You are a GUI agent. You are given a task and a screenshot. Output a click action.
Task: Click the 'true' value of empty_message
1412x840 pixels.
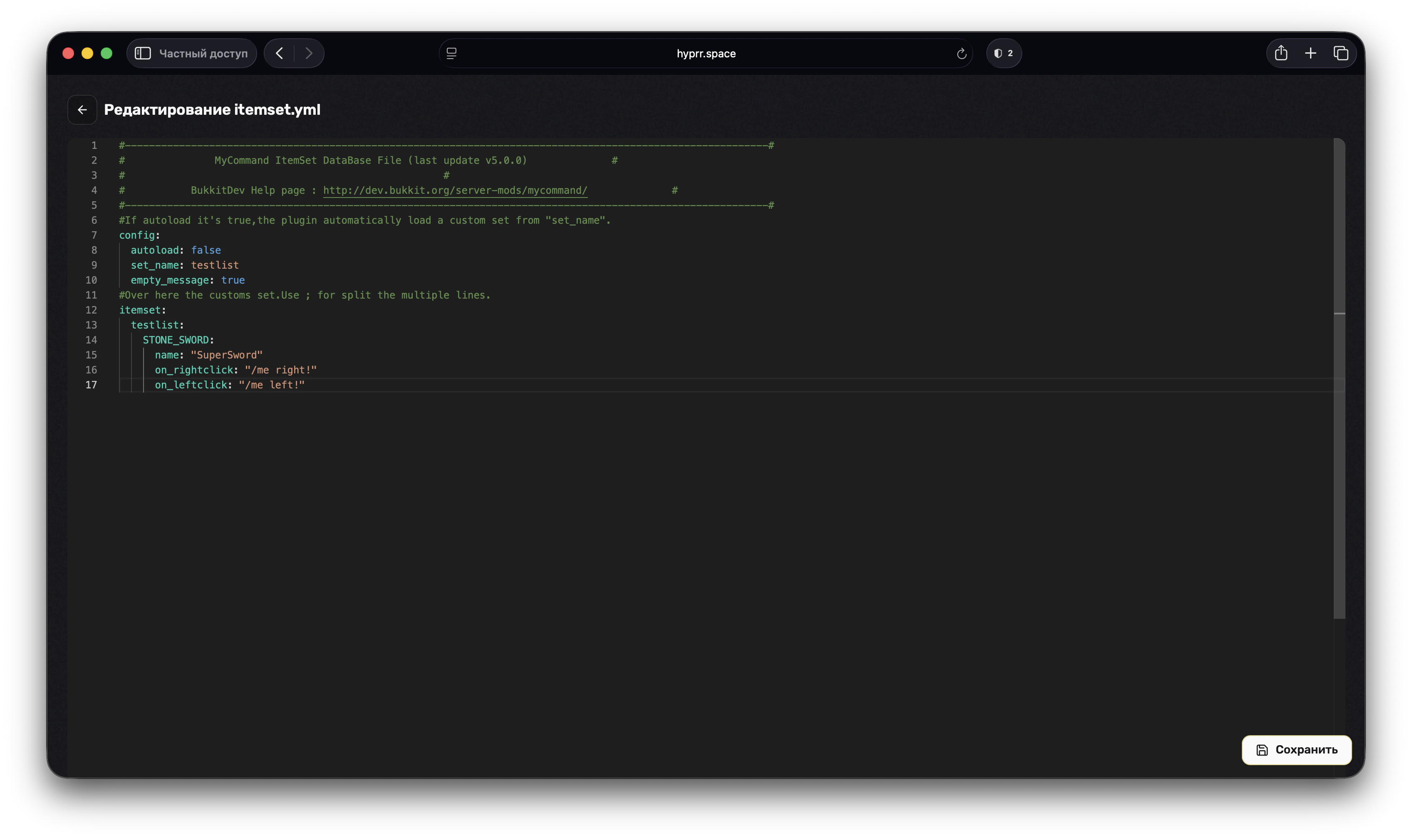pyautogui.click(x=233, y=280)
